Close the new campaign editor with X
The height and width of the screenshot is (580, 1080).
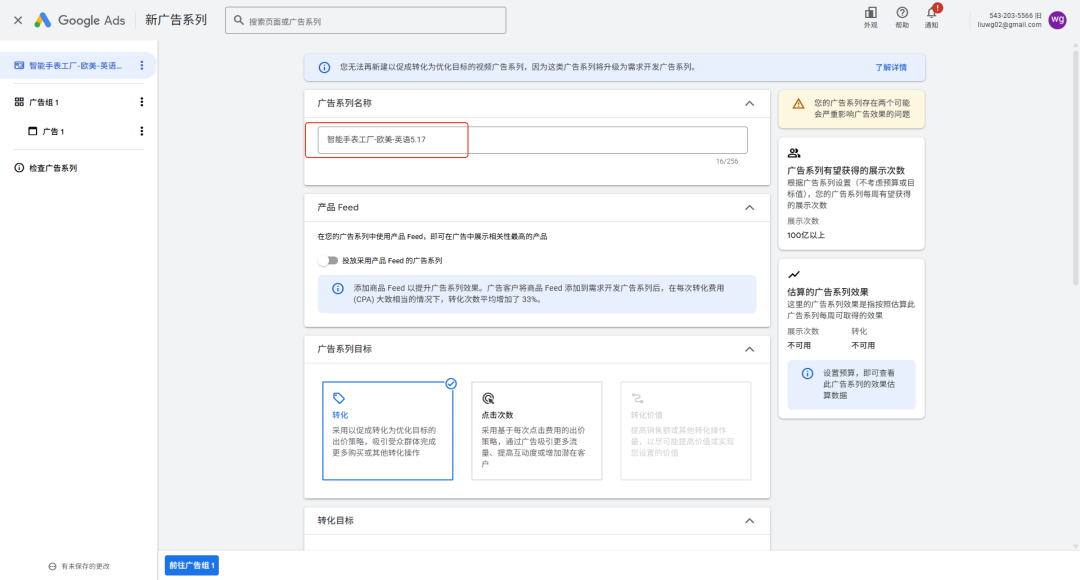coord(18,20)
